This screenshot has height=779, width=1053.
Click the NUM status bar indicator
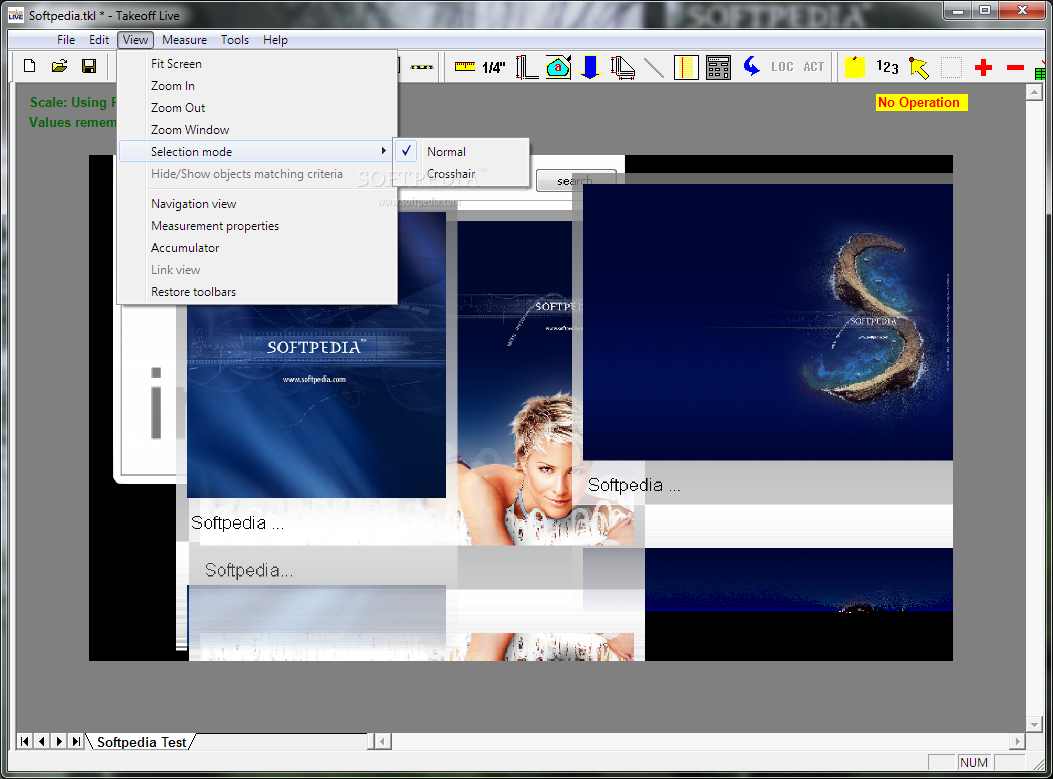pos(974,762)
